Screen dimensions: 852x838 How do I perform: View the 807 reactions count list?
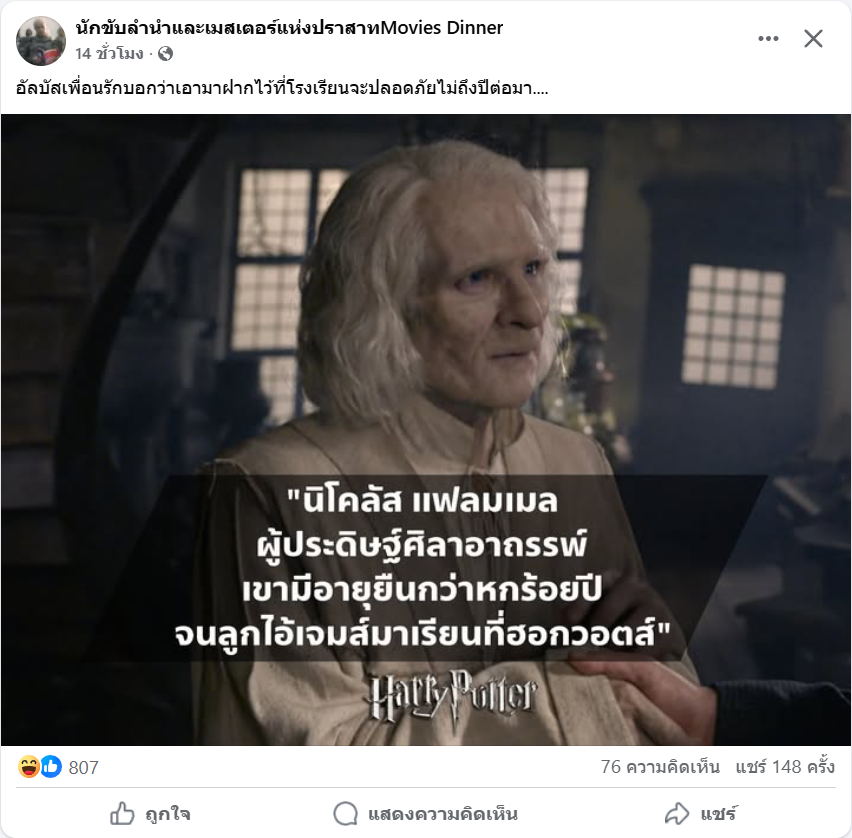click(84, 767)
